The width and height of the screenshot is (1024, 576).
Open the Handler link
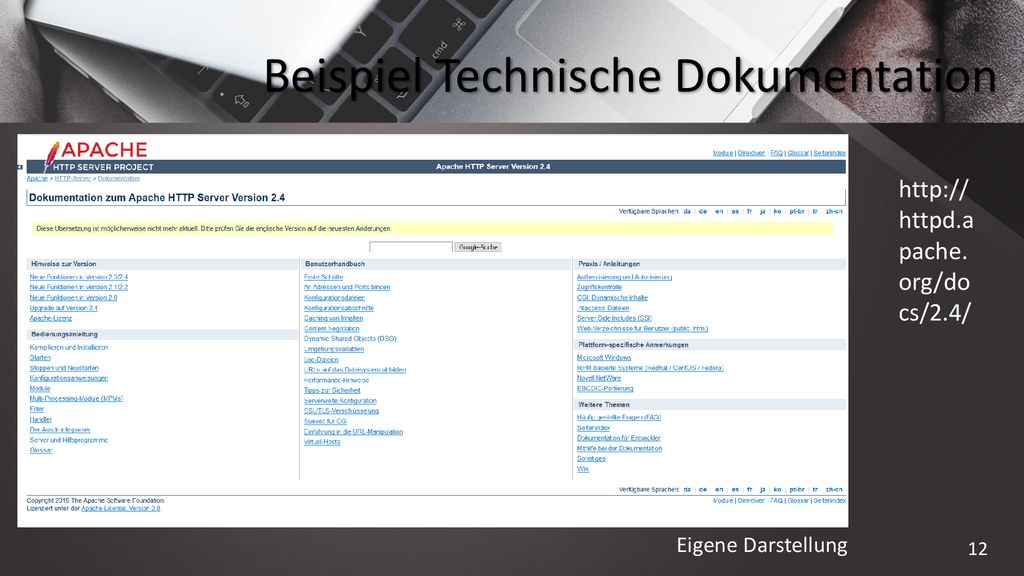(x=40, y=419)
